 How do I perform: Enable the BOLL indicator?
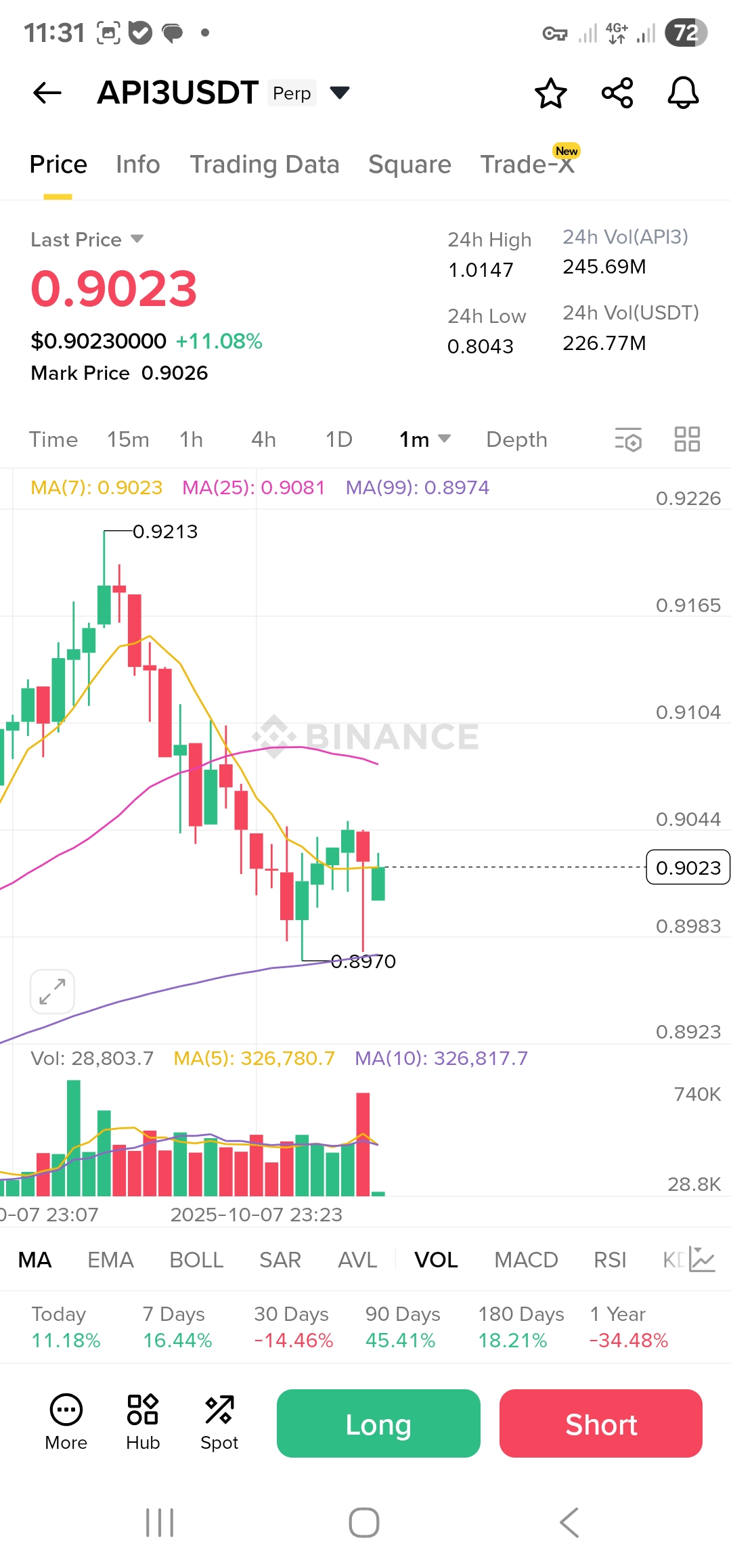click(196, 1260)
